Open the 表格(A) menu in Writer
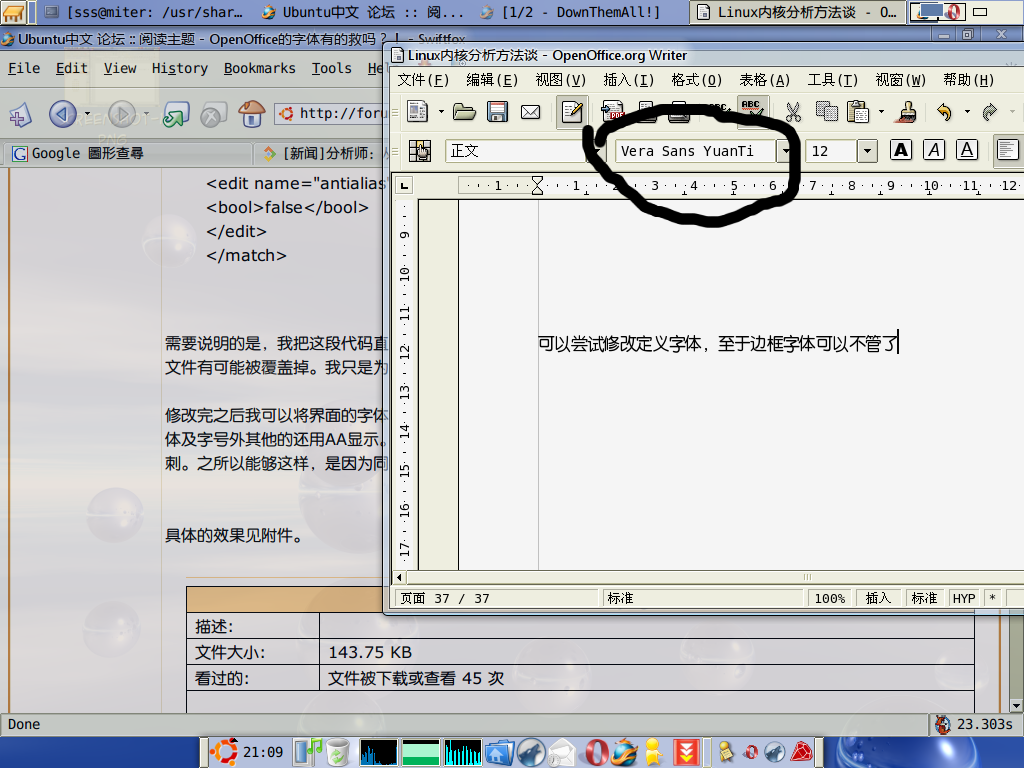Screen dimensions: 1024x768 point(764,80)
